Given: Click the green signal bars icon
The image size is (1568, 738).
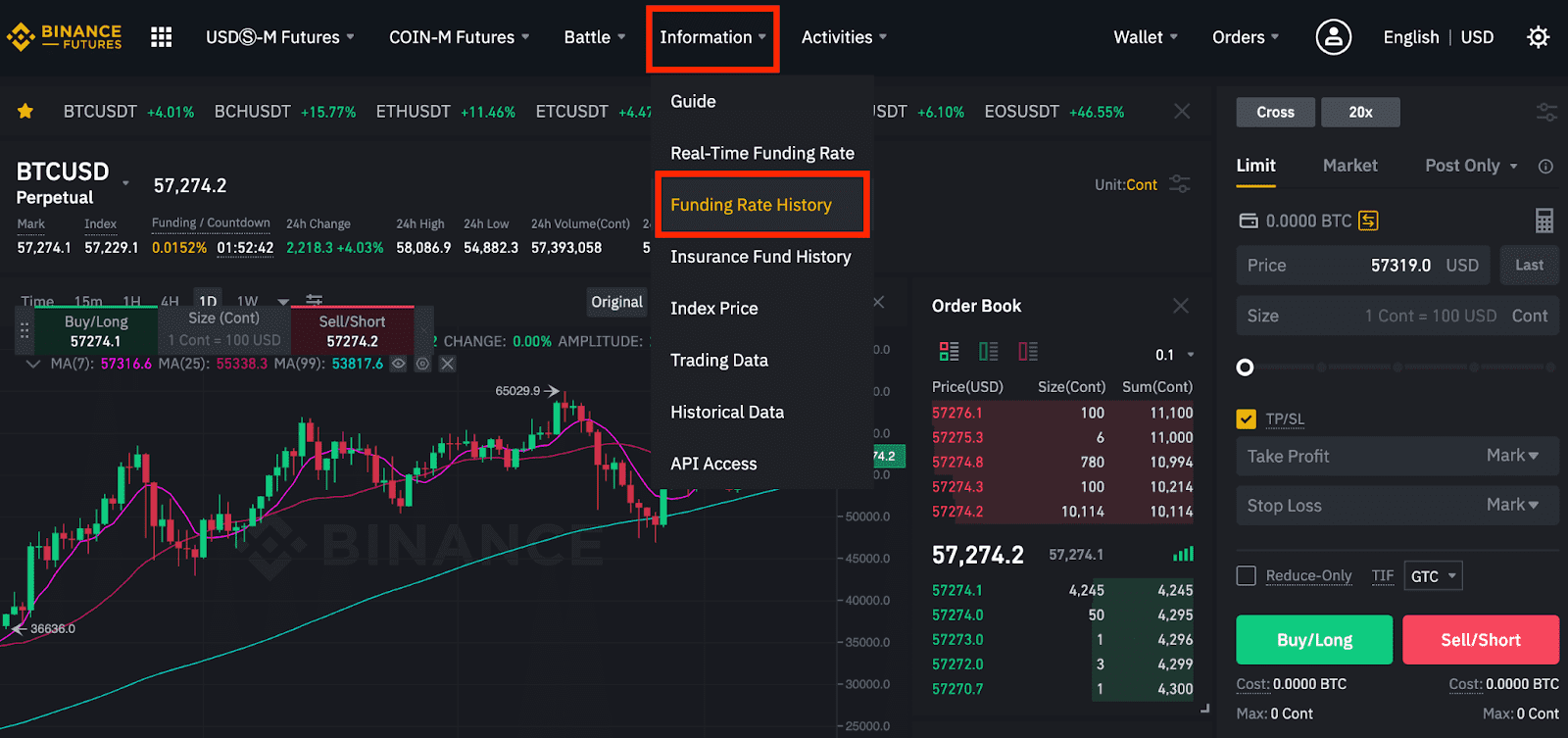Looking at the screenshot, I should tap(1184, 555).
